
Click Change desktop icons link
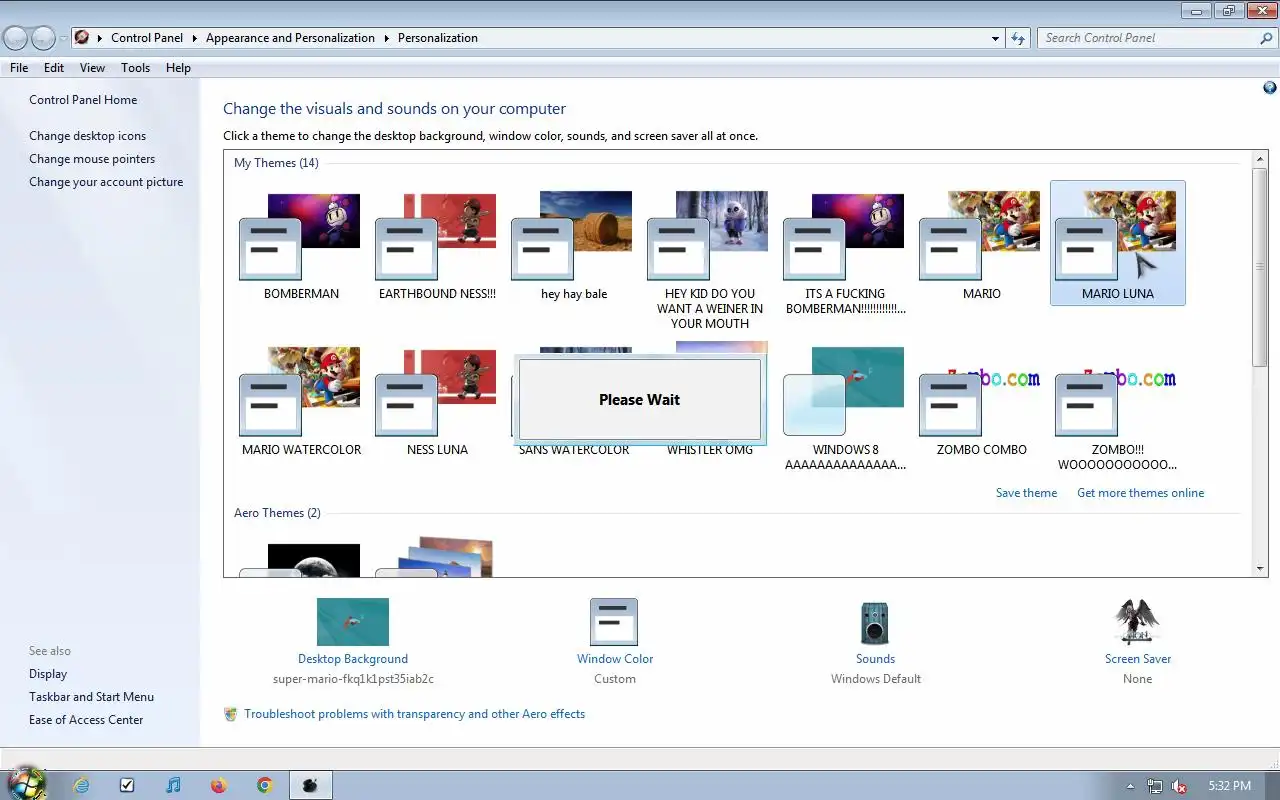87,136
